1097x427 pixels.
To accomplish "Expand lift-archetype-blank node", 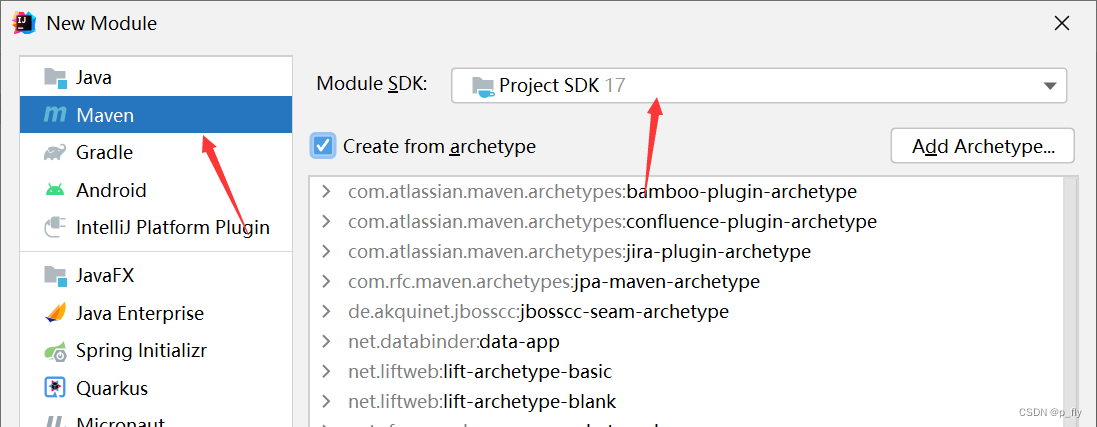I will pos(325,402).
